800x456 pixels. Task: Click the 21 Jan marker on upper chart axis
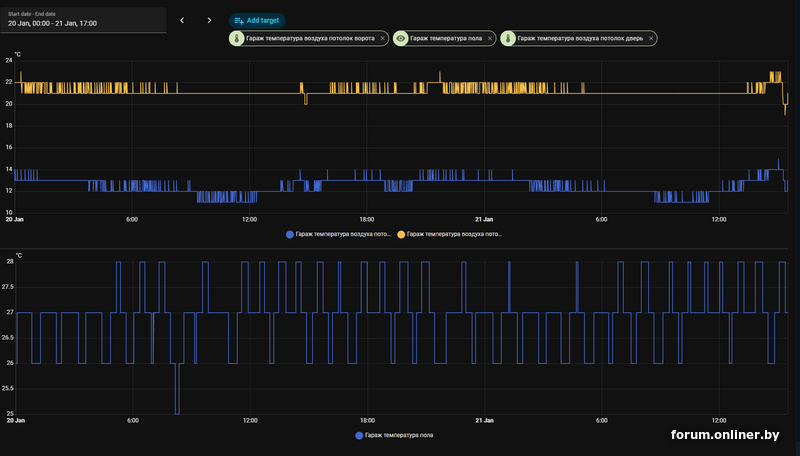click(x=483, y=219)
